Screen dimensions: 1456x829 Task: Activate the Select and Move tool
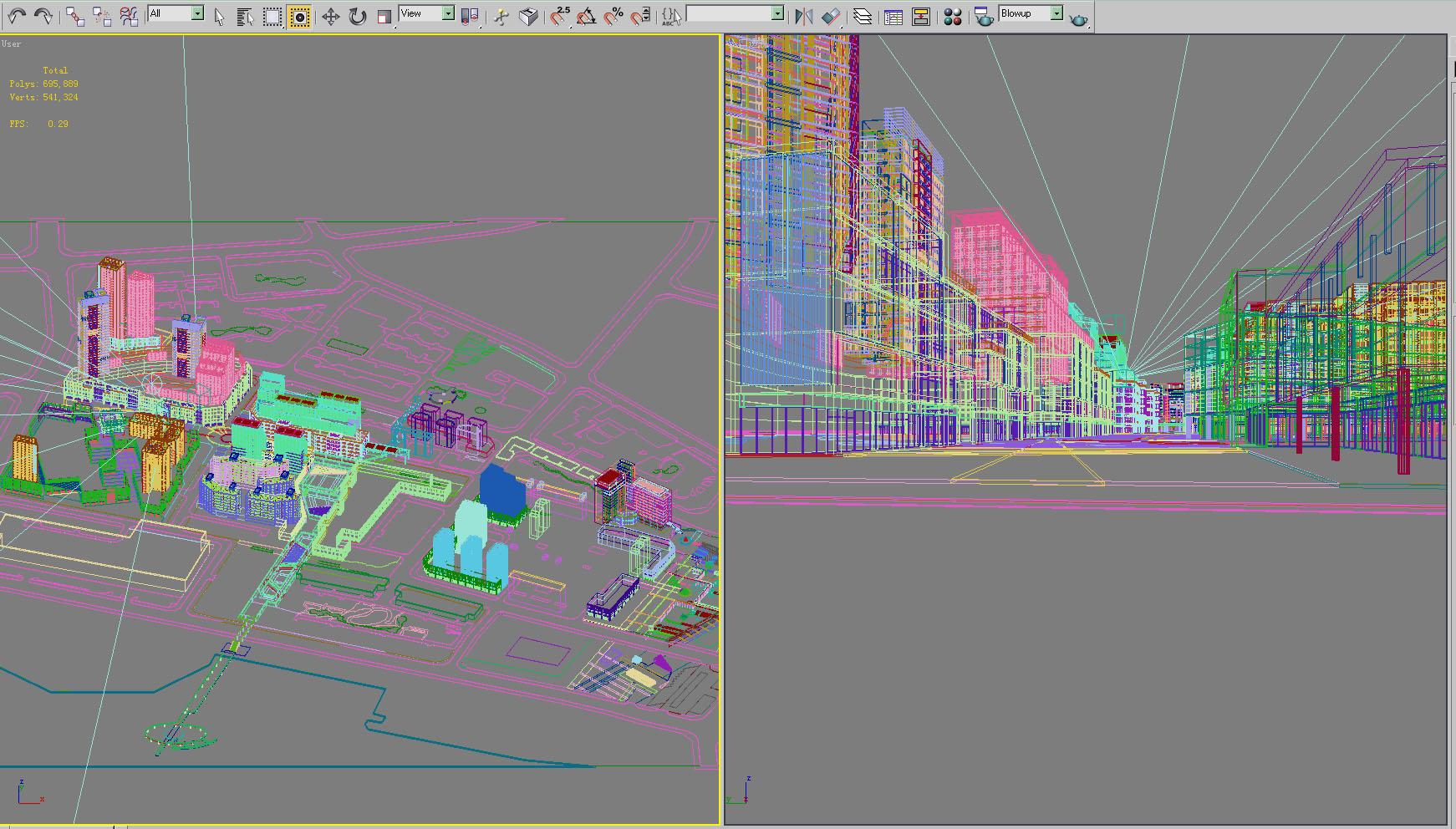pyautogui.click(x=331, y=16)
